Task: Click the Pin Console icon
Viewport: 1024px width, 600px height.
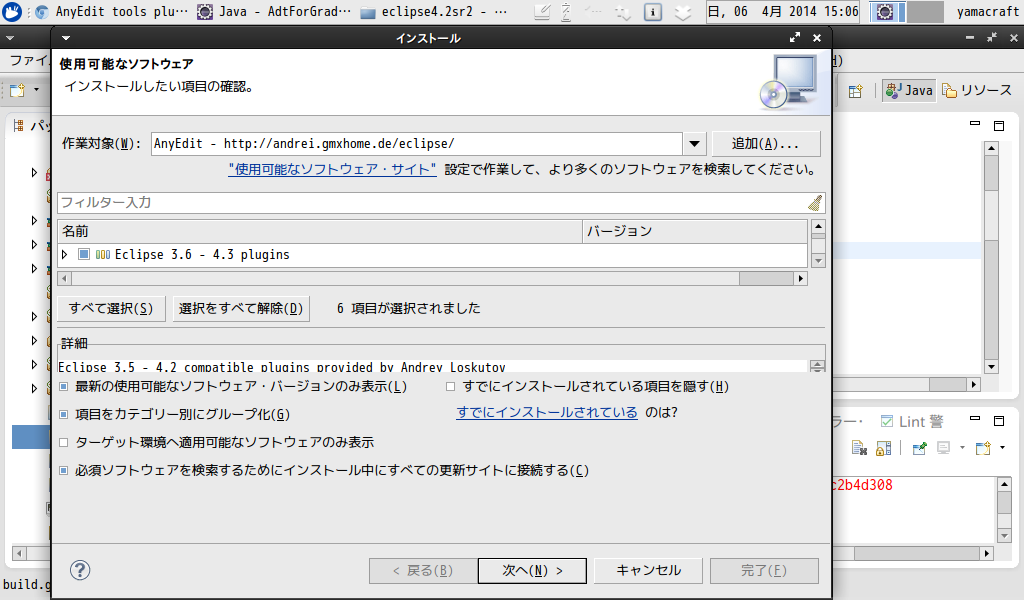Action: pyautogui.click(x=920, y=448)
